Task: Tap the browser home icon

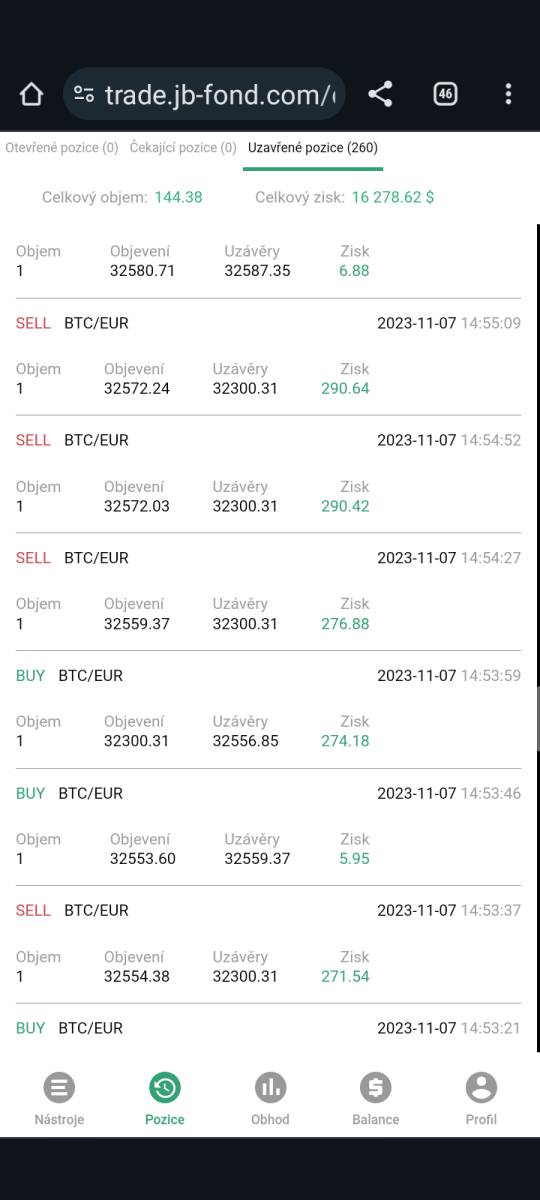Action: [31, 95]
